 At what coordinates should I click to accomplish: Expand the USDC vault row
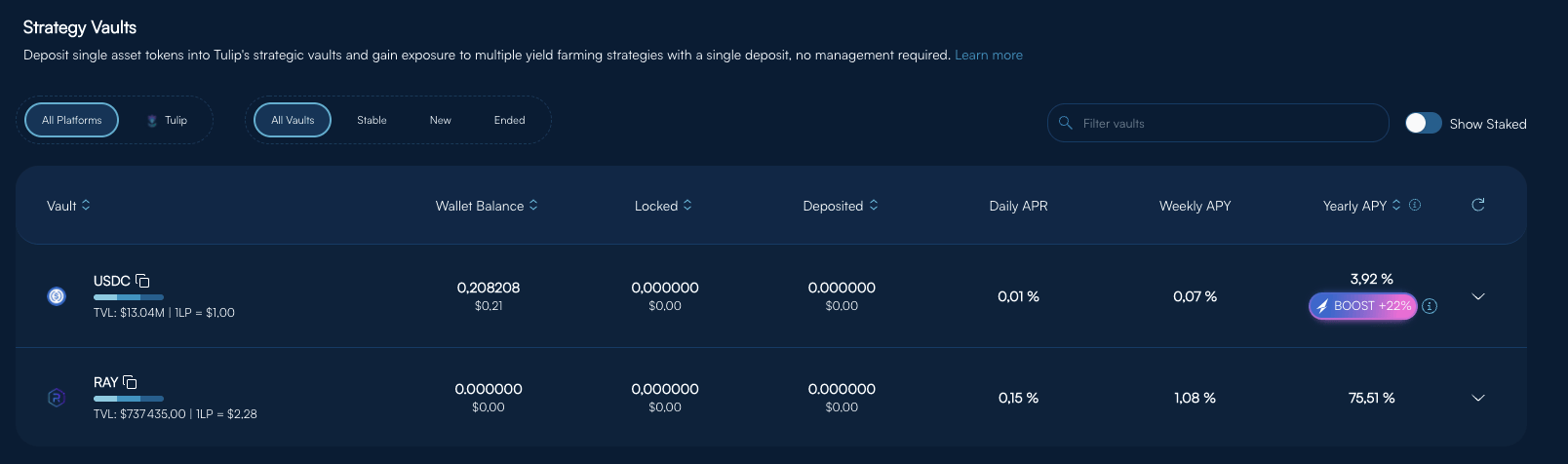(x=1477, y=296)
